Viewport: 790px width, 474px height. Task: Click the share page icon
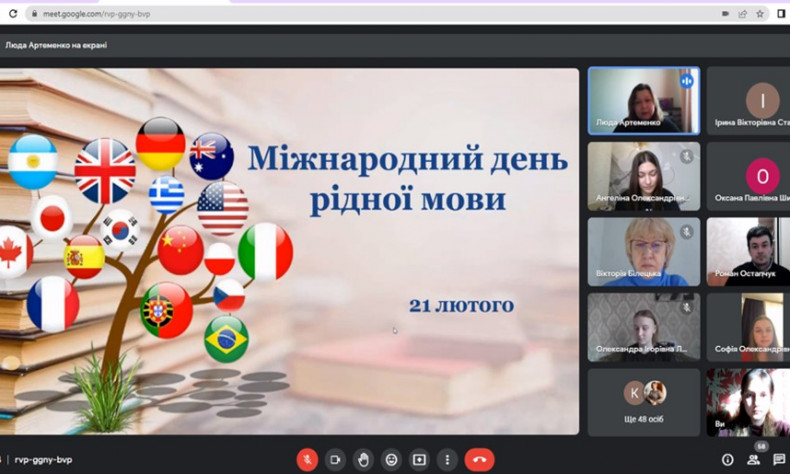point(743,14)
